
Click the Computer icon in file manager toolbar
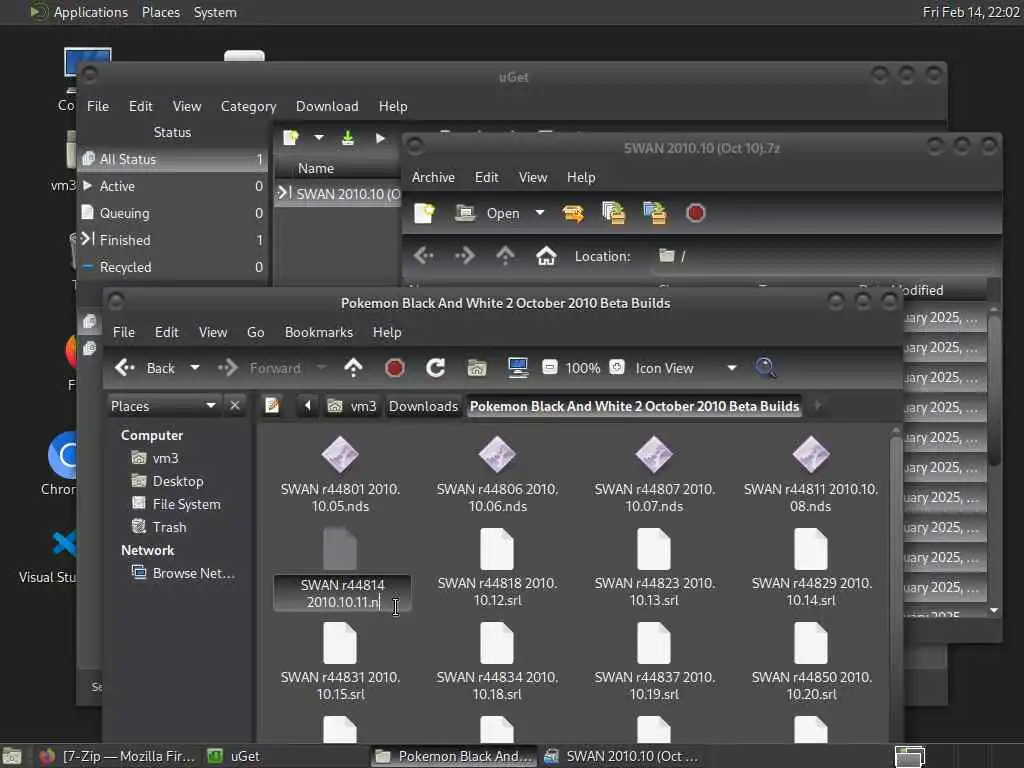click(x=518, y=368)
